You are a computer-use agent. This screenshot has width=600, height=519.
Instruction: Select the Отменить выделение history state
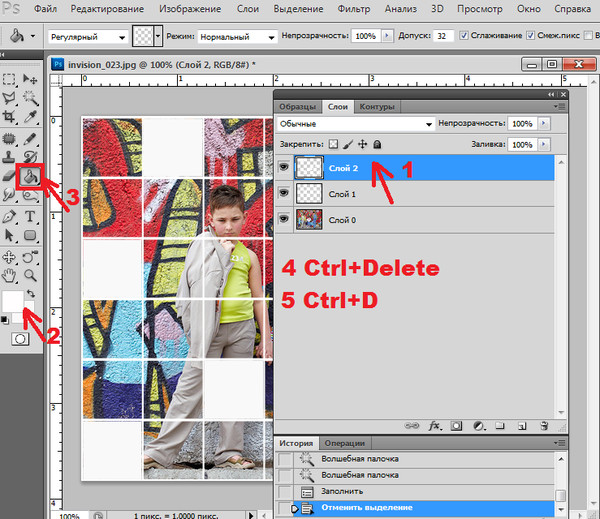pos(414,508)
